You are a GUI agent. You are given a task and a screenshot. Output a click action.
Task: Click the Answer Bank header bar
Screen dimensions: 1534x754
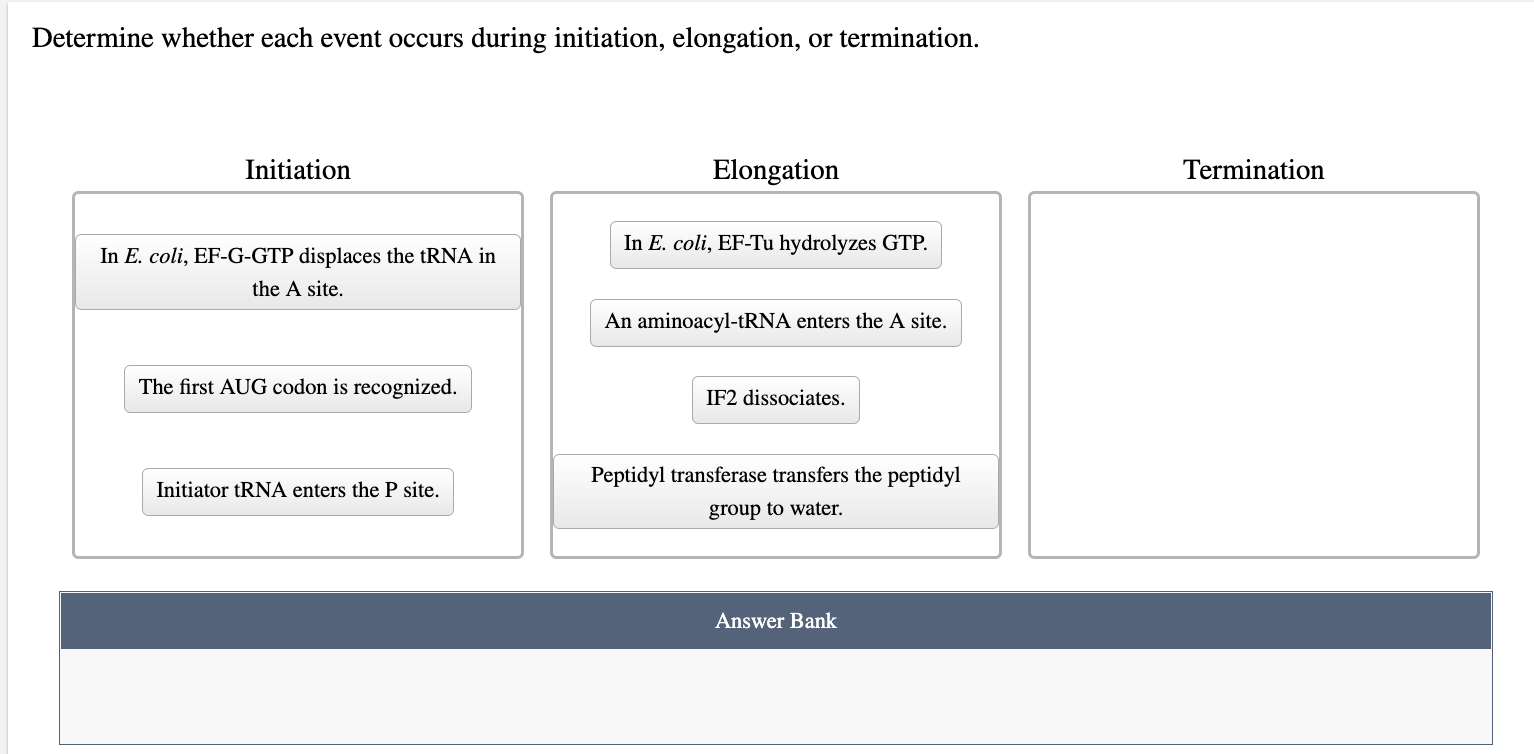(x=775, y=621)
